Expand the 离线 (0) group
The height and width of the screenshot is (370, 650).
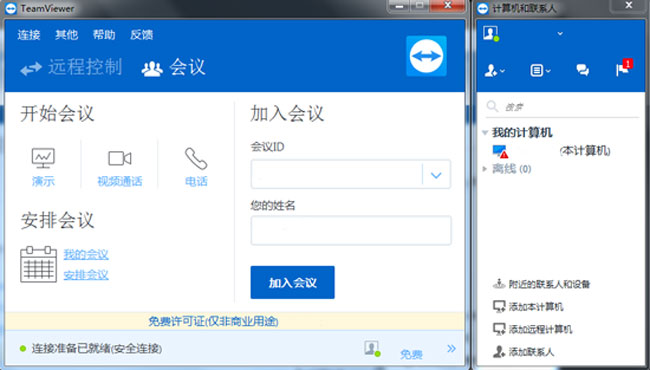[x=484, y=169]
